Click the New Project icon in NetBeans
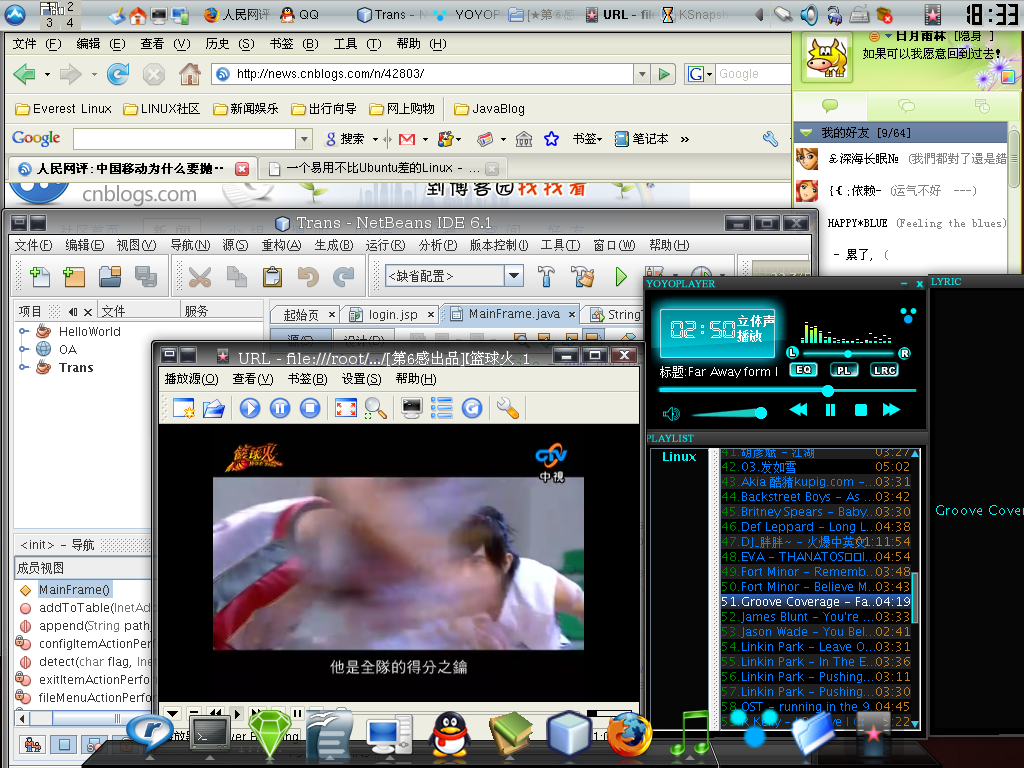 coord(74,277)
